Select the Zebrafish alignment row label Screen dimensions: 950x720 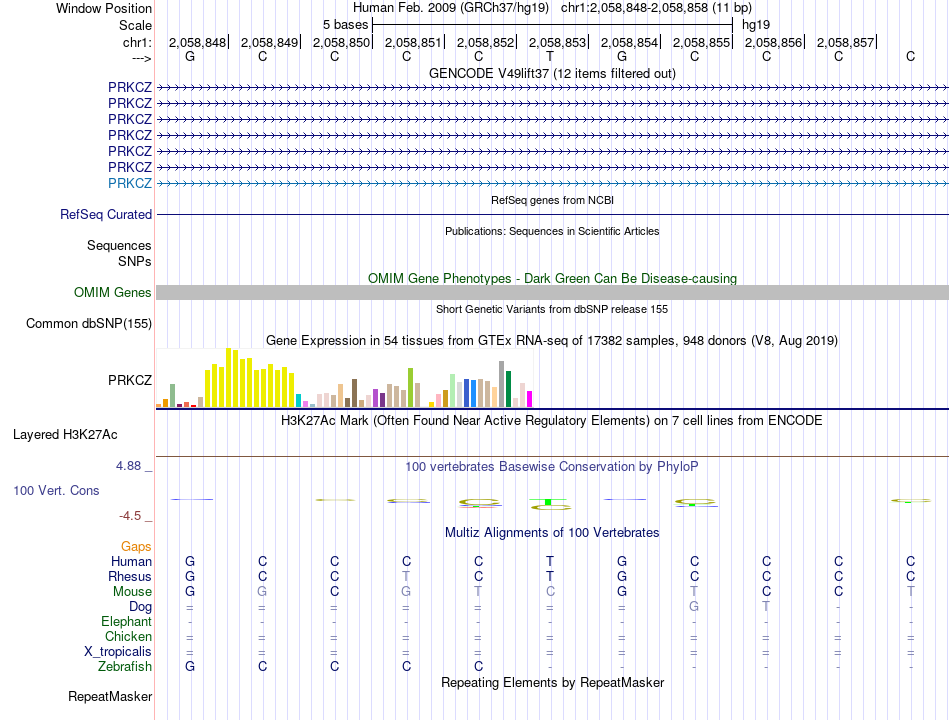pyautogui.click(x=125, y=667)
